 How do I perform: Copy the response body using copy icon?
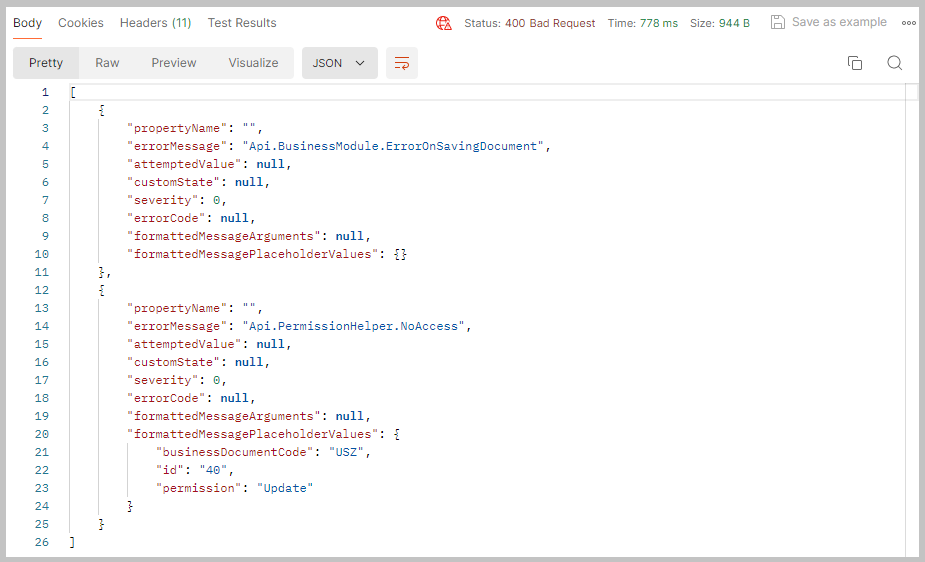pos(855,63)
